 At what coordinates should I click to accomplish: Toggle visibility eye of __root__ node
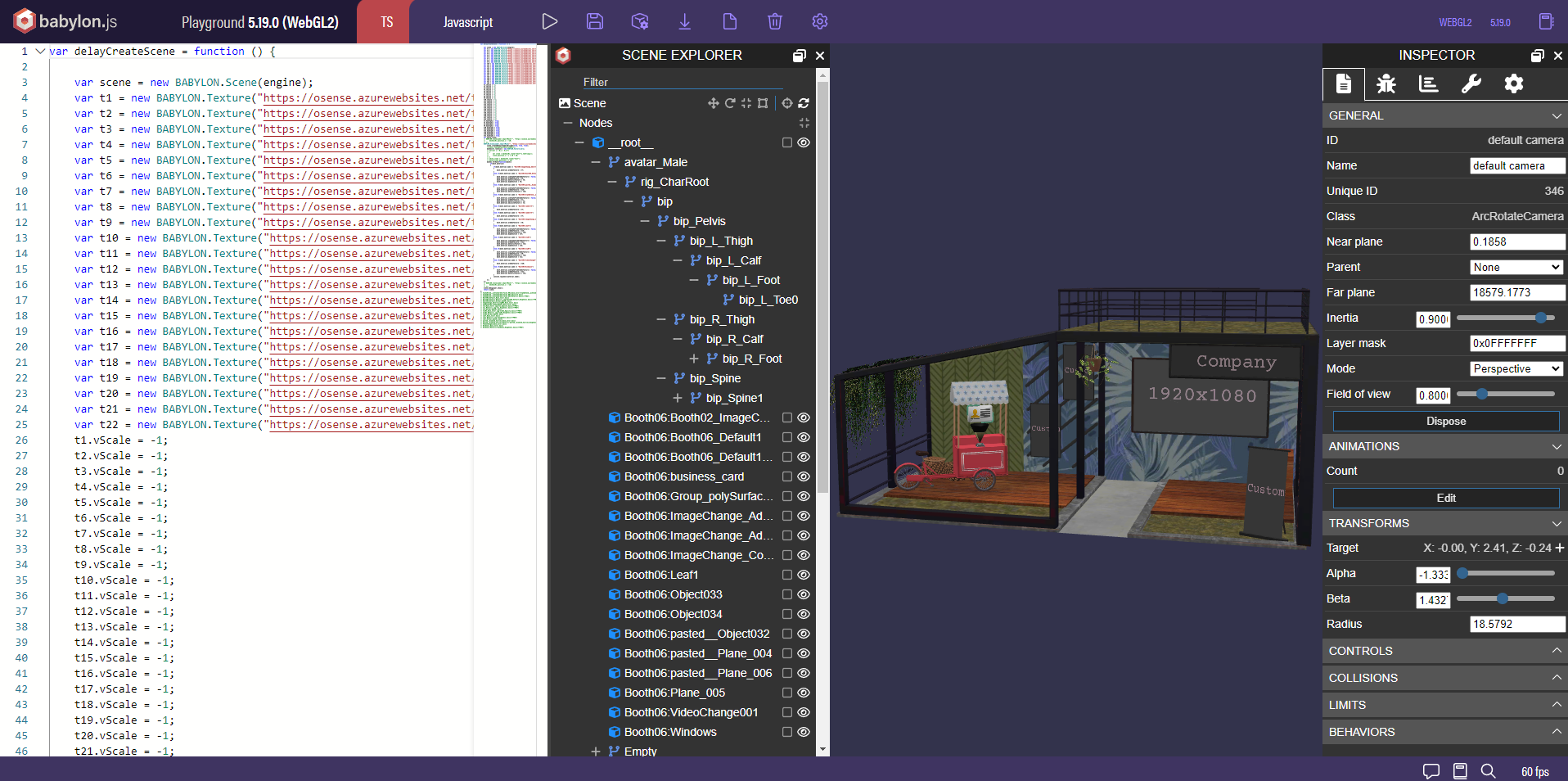(804, 142)
